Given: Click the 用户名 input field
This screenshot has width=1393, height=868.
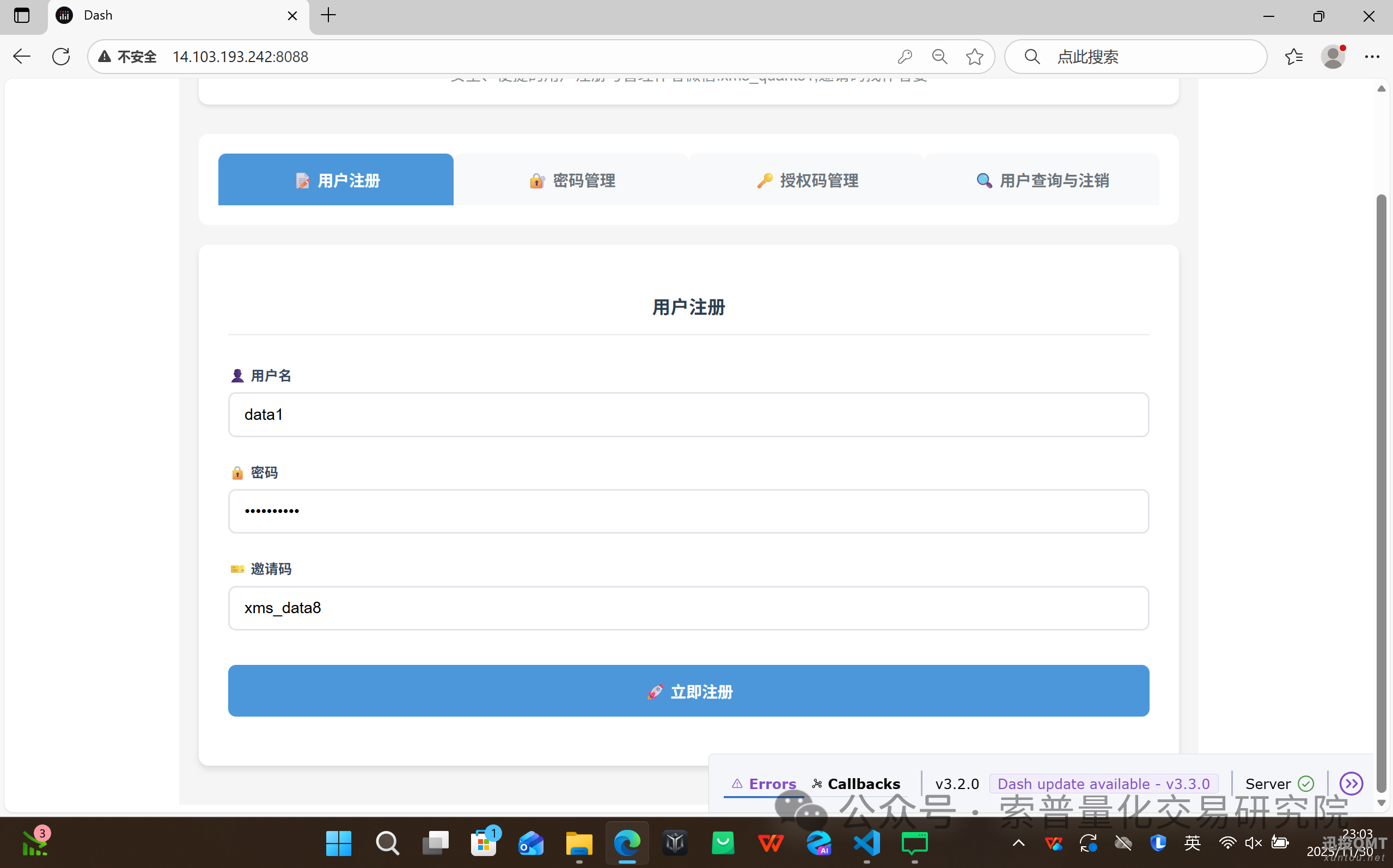Looking at the screenshot, I should tap(688, 414).
